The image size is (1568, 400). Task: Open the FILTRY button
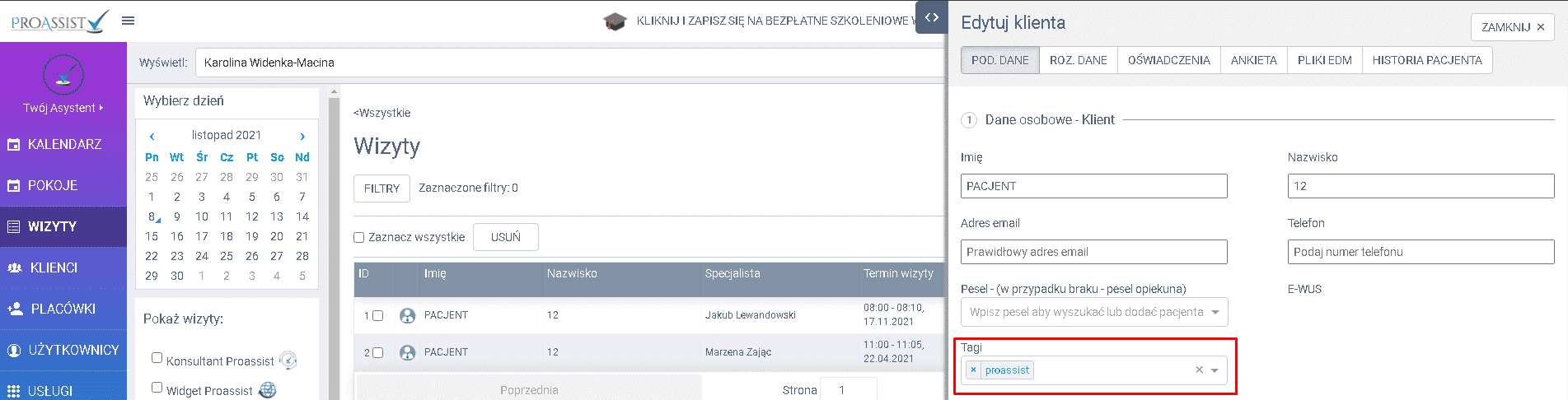(x=381, y=188)
